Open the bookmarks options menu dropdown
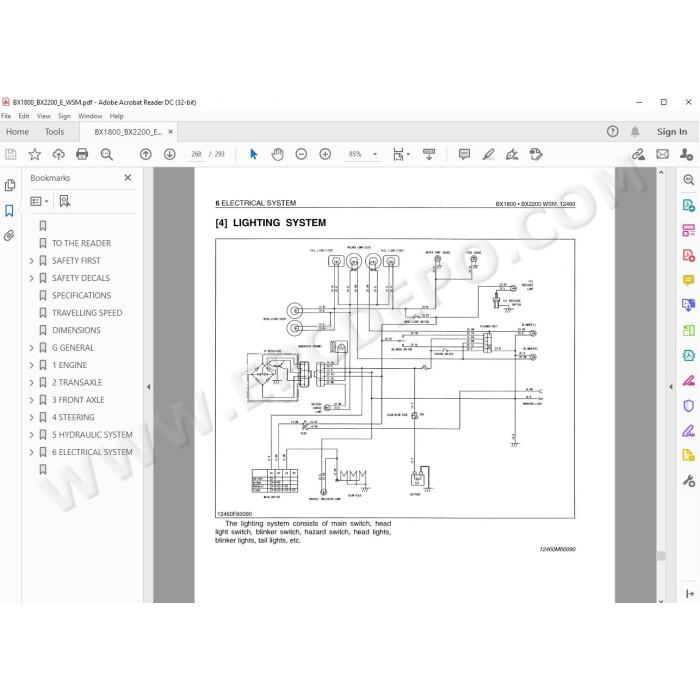The height and width of the screenshot is (700, 700). [39, 201]
